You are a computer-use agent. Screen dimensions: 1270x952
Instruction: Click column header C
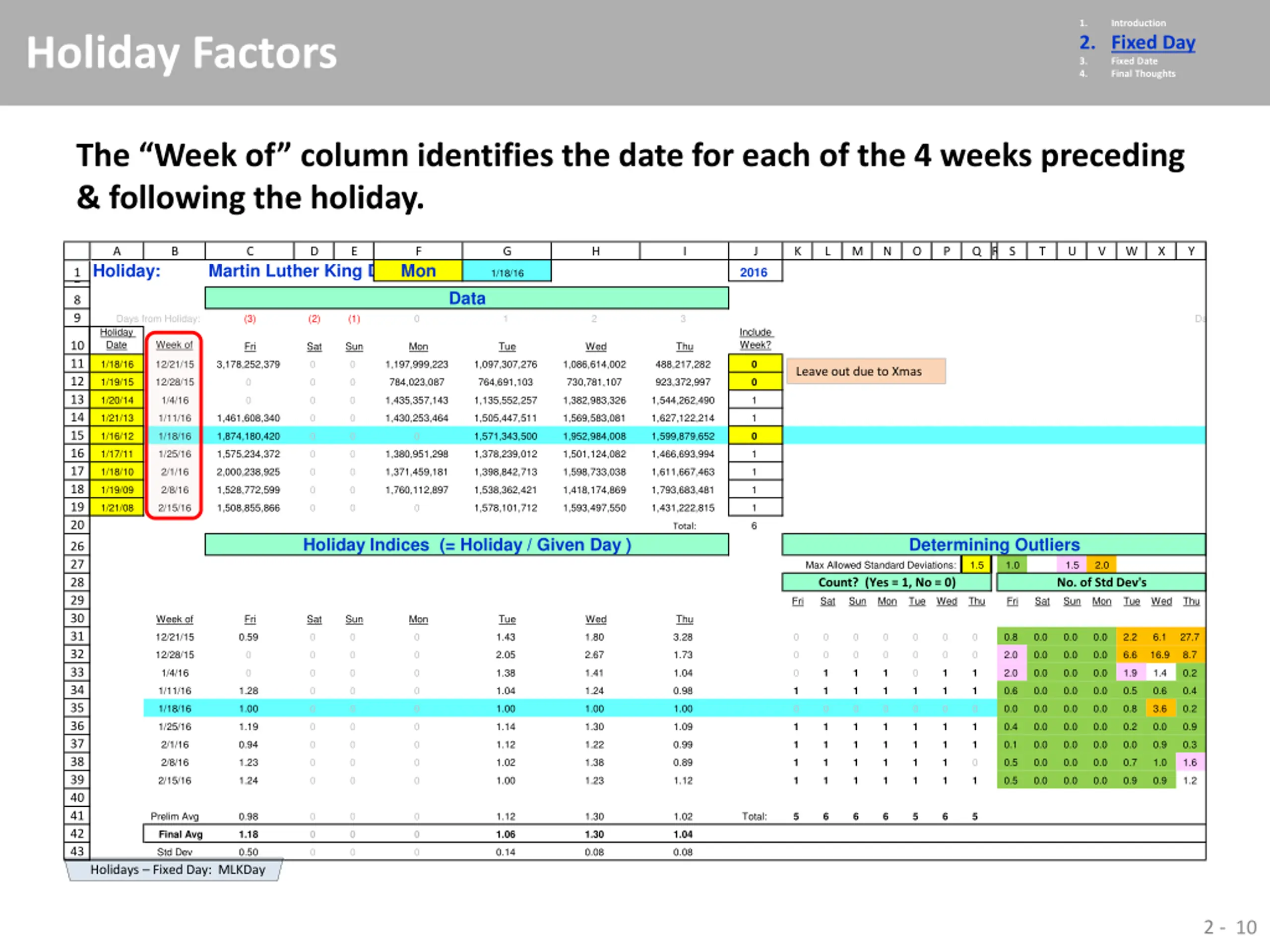250,251
